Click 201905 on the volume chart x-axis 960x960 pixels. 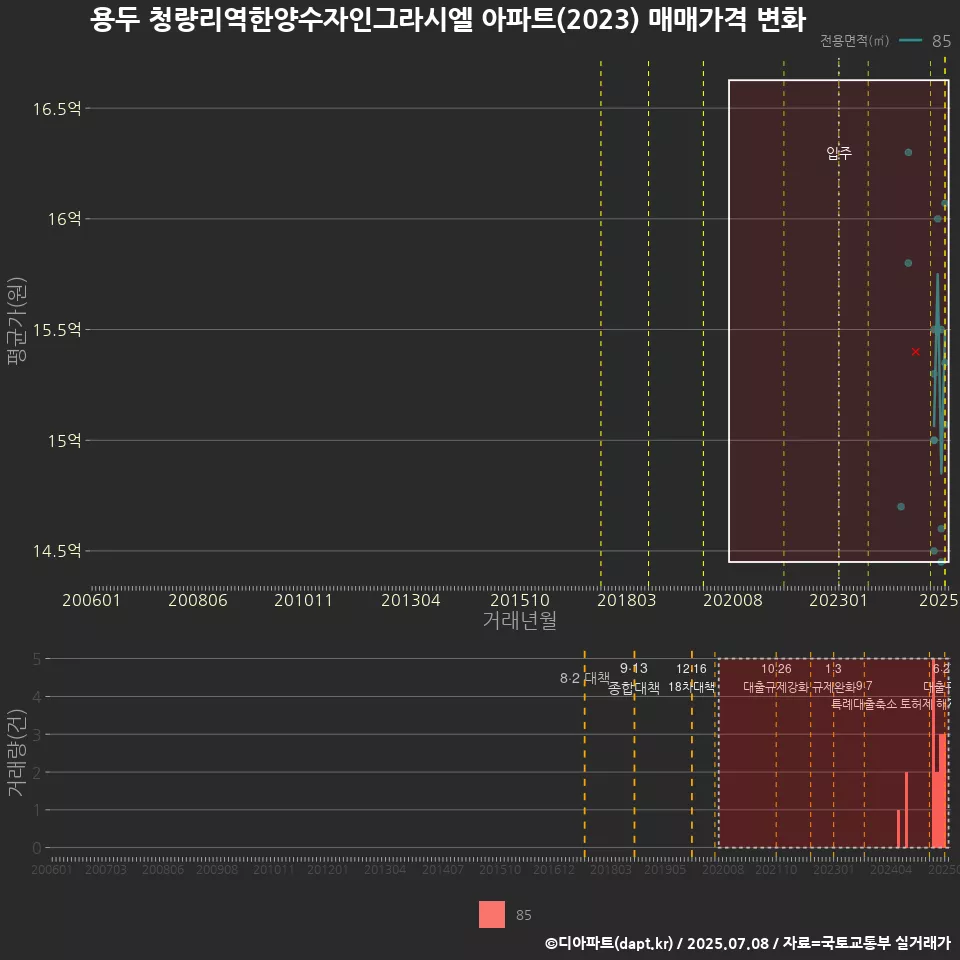click(665, 869)
